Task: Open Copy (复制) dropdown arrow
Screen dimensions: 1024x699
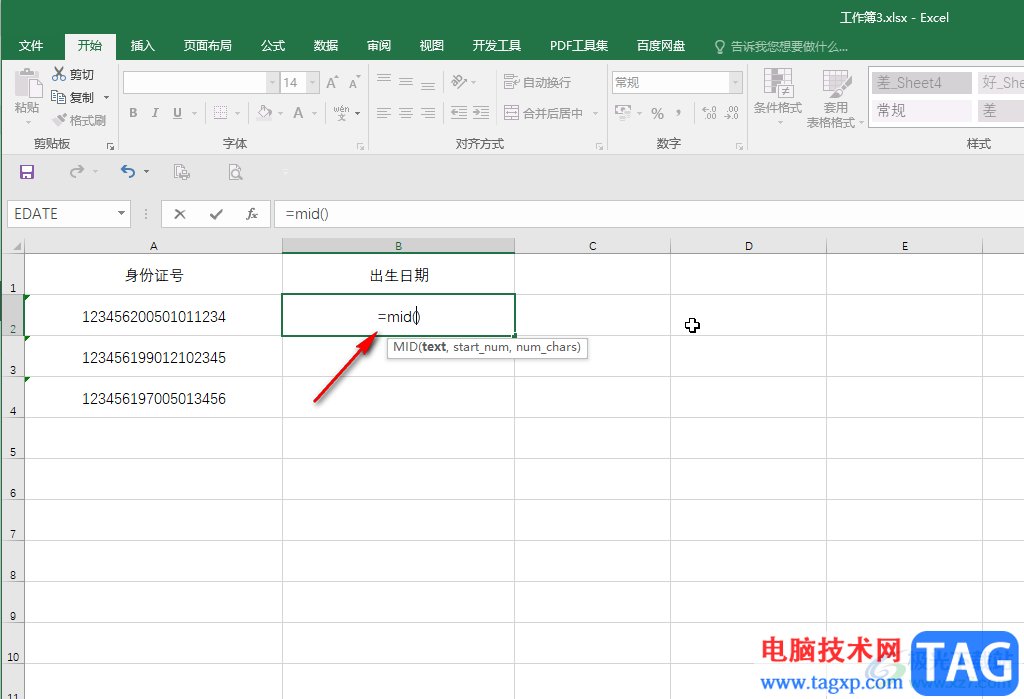Action: [x=106, y=98]
